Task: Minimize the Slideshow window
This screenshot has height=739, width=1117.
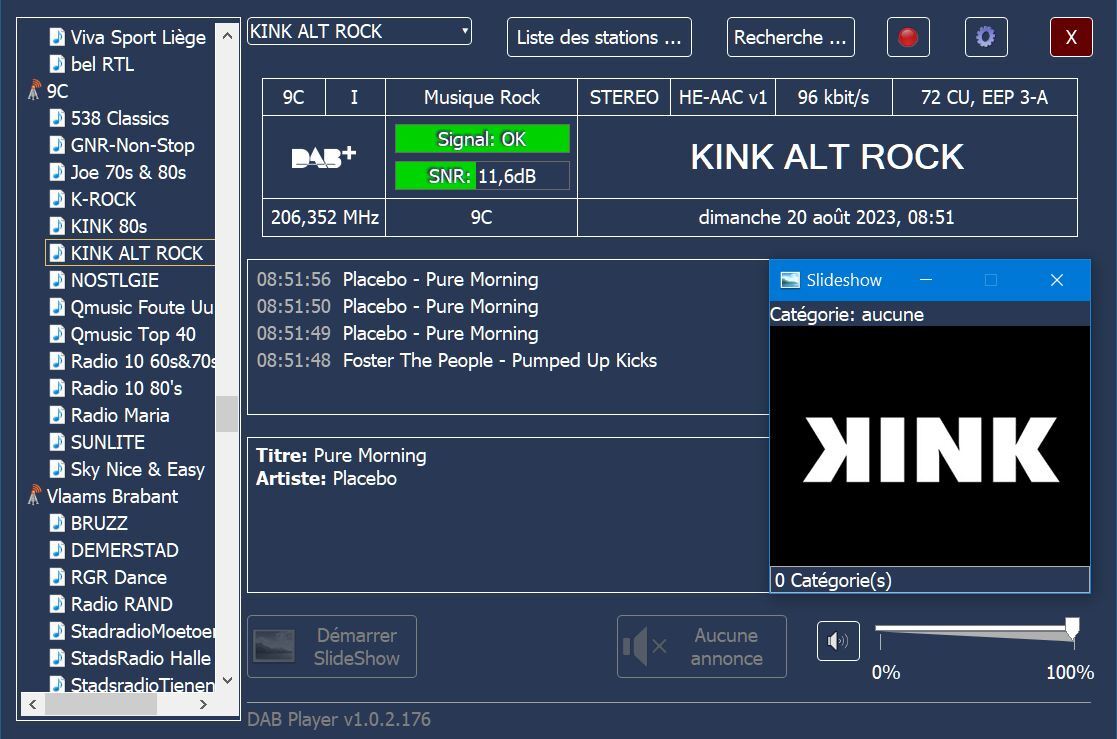Action: coord(926,280)
